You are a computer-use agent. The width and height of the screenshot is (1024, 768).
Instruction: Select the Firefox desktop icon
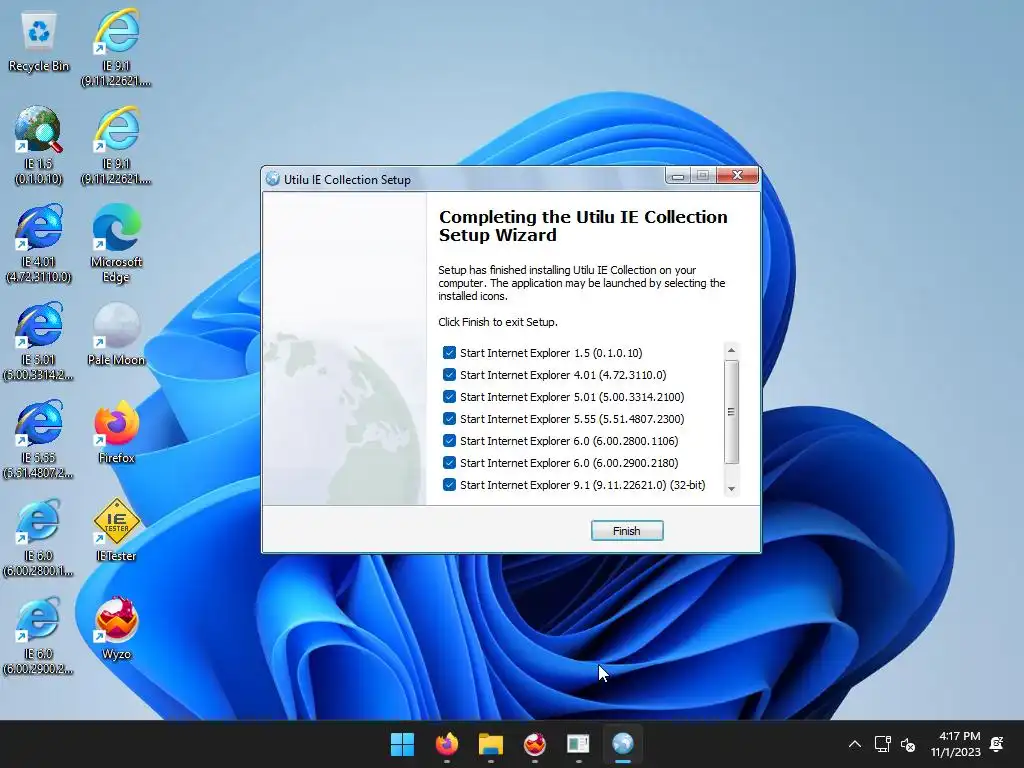click(x=116, y=432)
